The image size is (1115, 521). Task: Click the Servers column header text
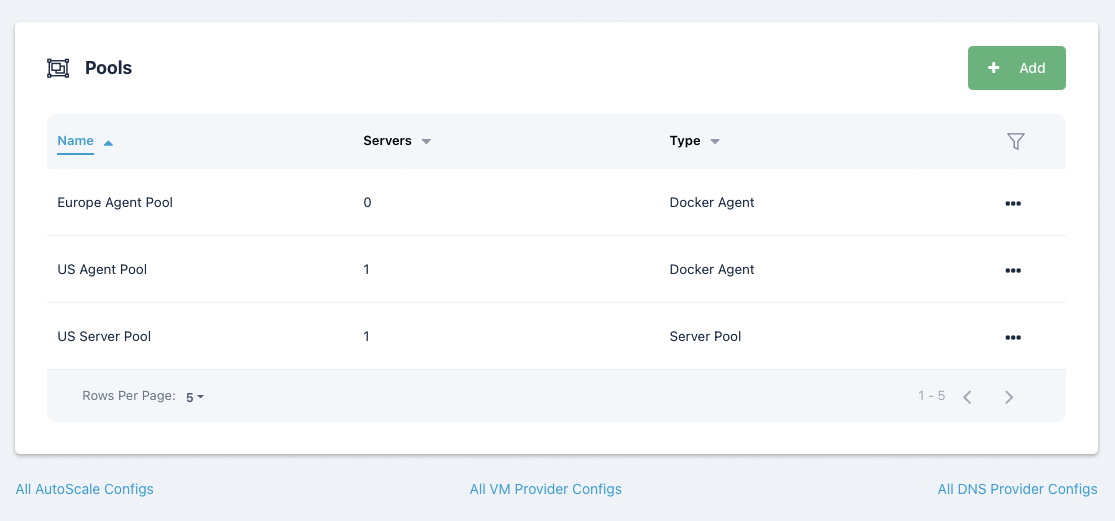[x=387, y=141]
